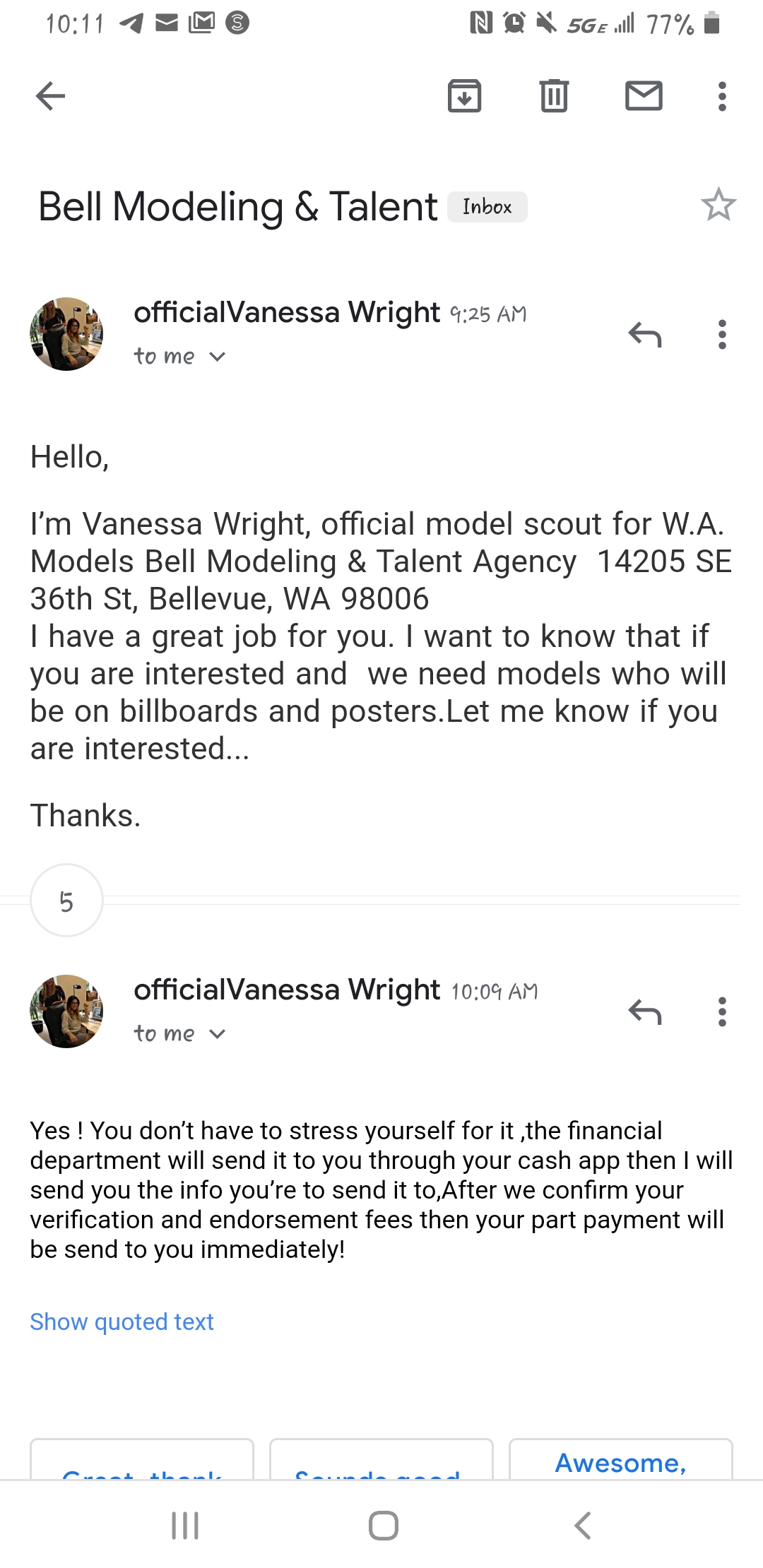Viewport: 763px width, 1568px height.
Task: Mark the email as unread
Action: tap(644, 96)
